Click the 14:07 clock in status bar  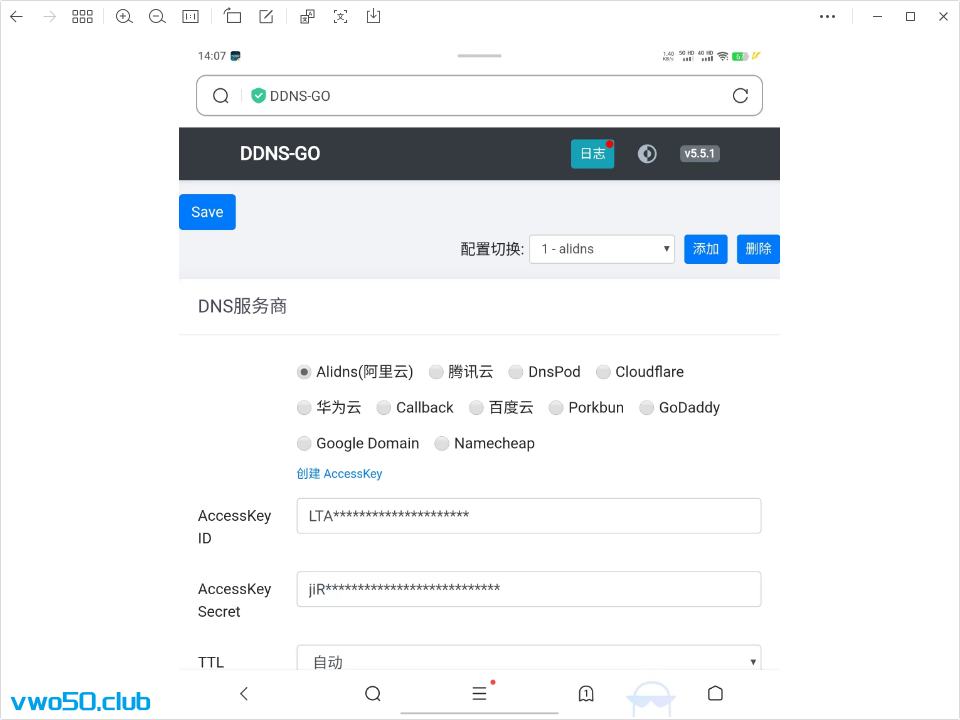point(212,56)
